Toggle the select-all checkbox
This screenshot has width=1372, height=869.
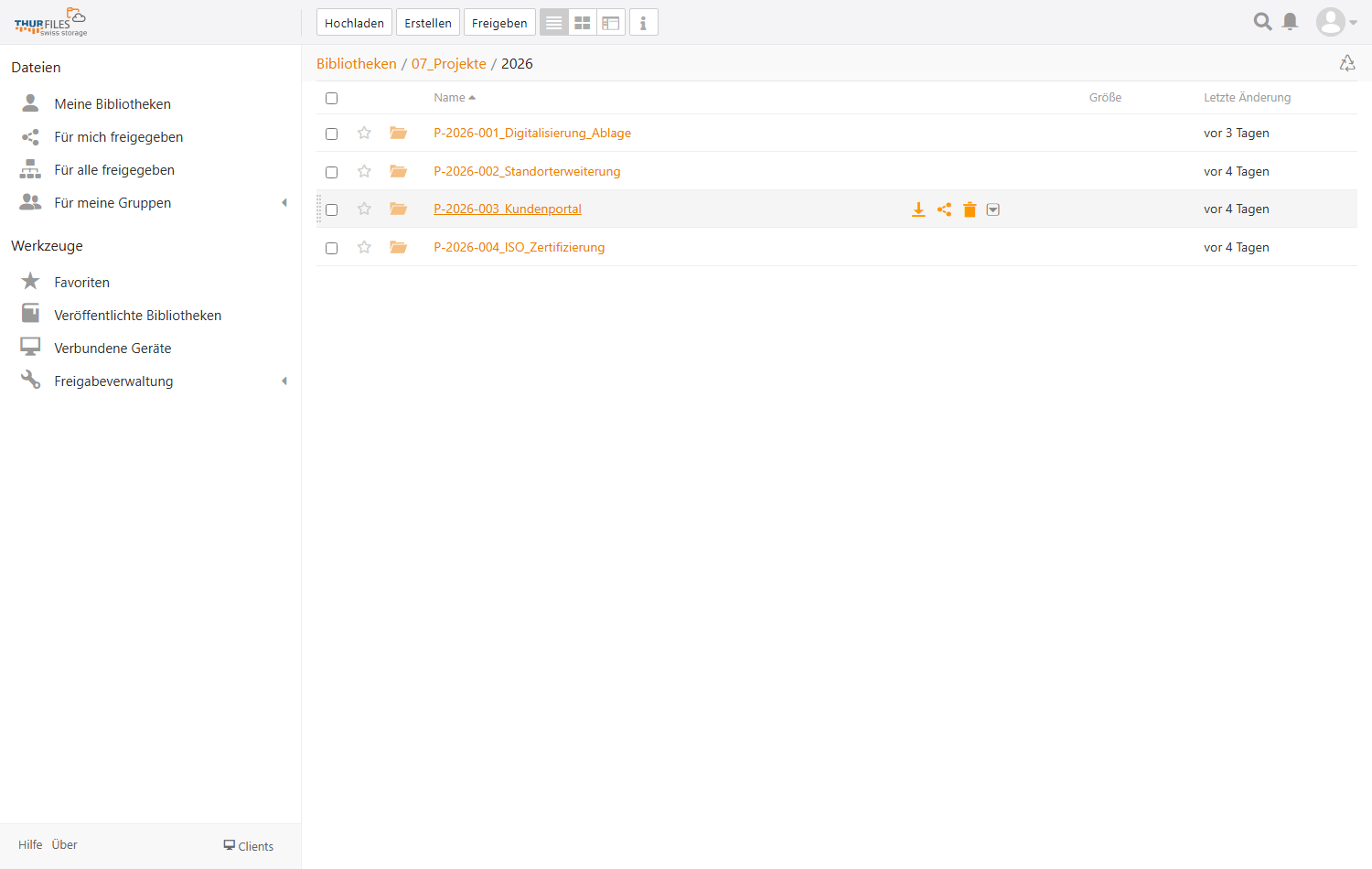332,98
